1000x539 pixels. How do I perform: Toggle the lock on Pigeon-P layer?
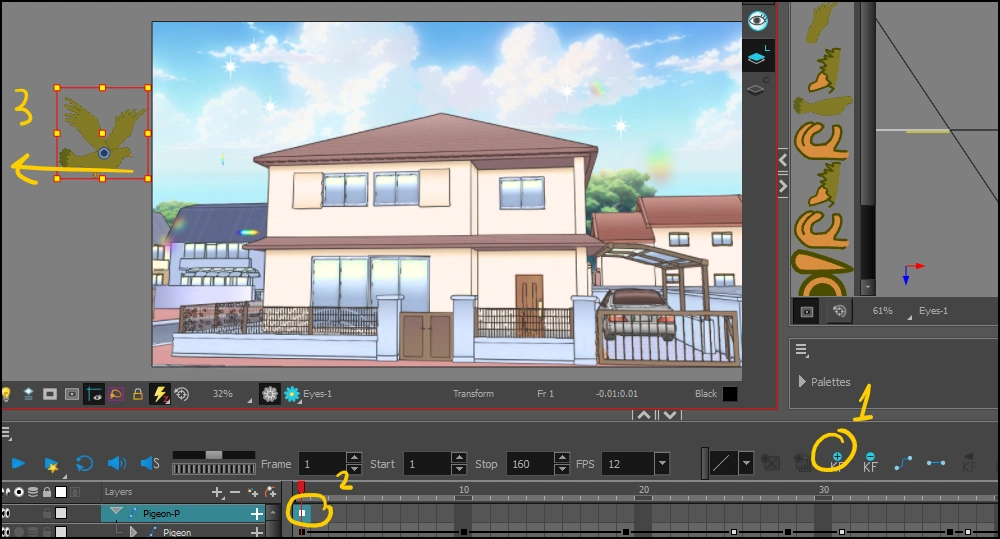coord(45,513)
